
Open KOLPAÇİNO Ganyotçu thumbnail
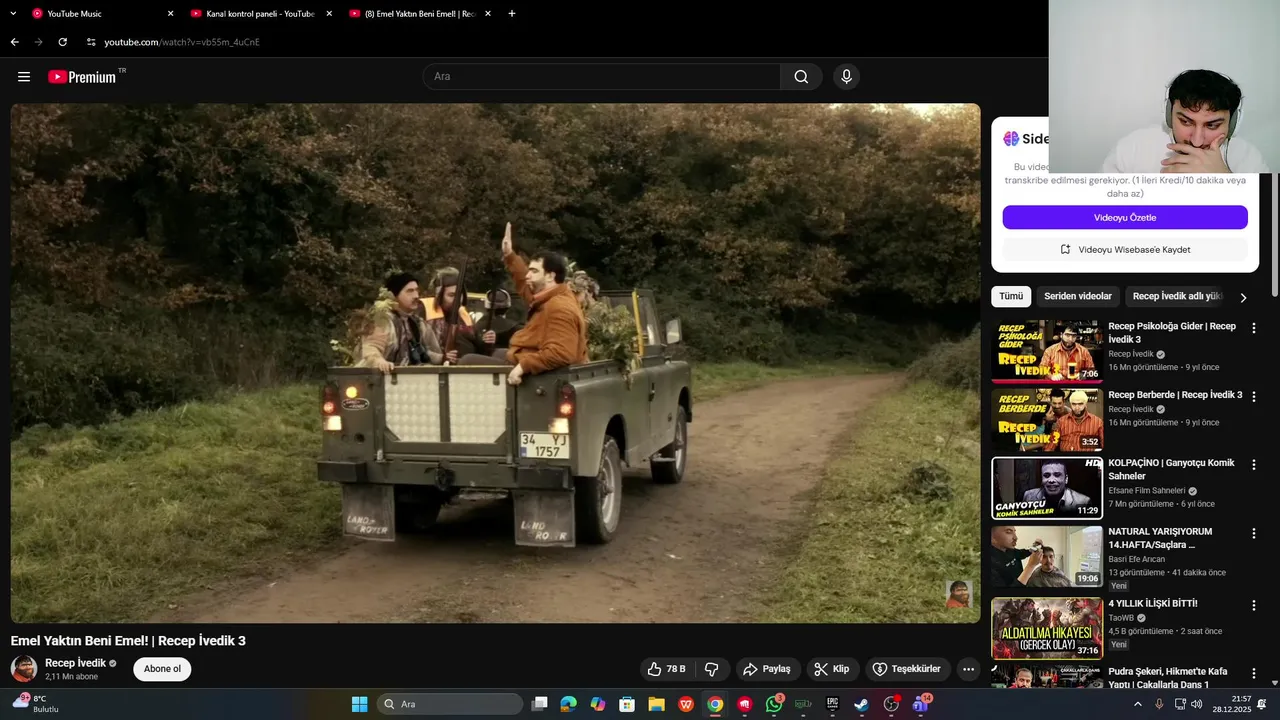pyautogui.click(x=1047, y=488)
